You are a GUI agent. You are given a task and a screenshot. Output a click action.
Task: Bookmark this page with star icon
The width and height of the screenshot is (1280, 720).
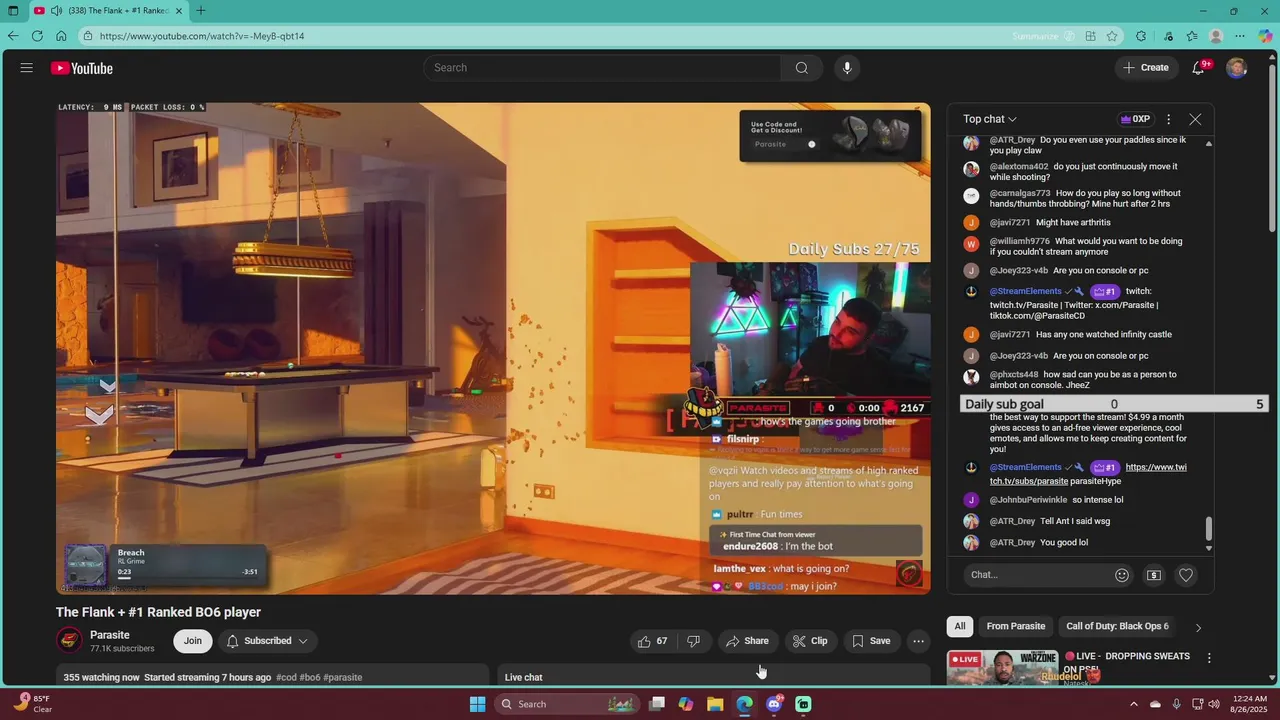pyautogui.click(x=1112, y=36)
